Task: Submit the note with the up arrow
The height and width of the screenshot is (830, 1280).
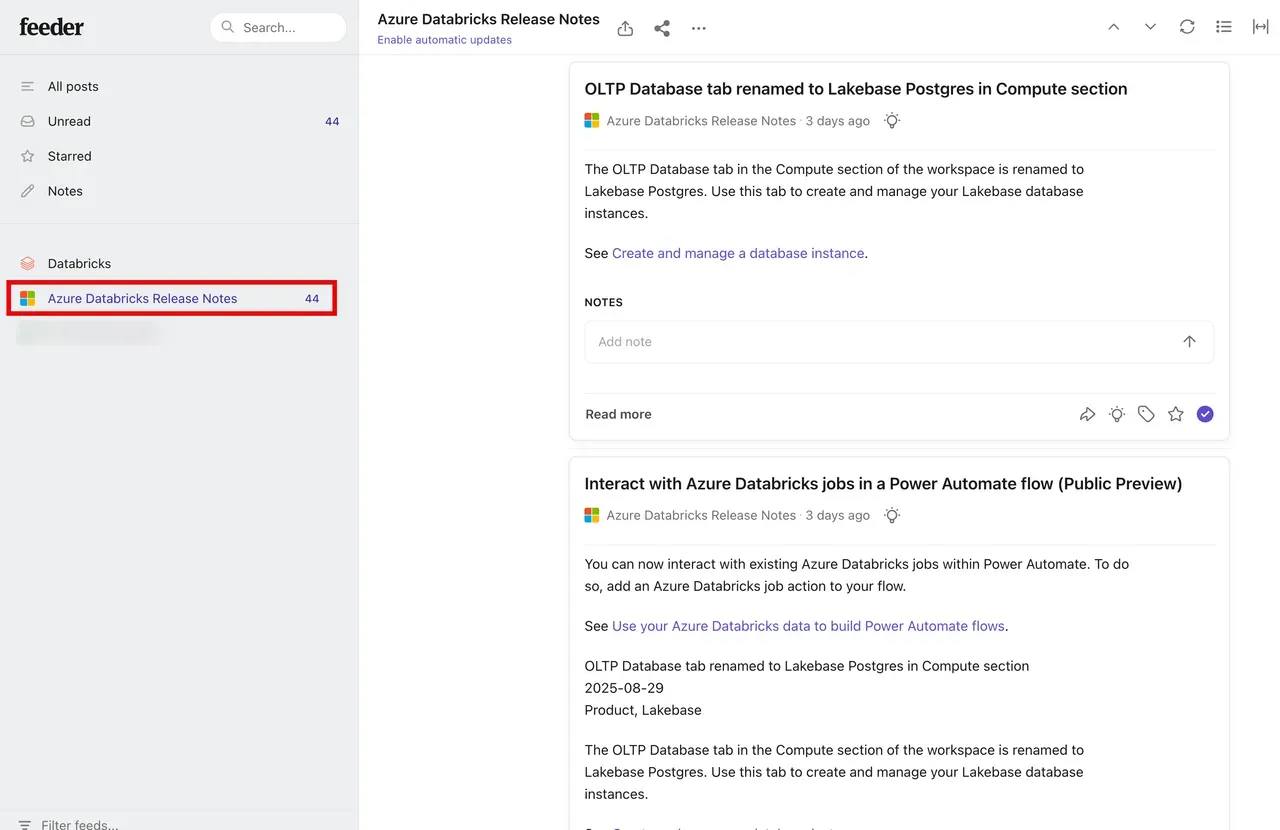Action: coord(1189,342)
